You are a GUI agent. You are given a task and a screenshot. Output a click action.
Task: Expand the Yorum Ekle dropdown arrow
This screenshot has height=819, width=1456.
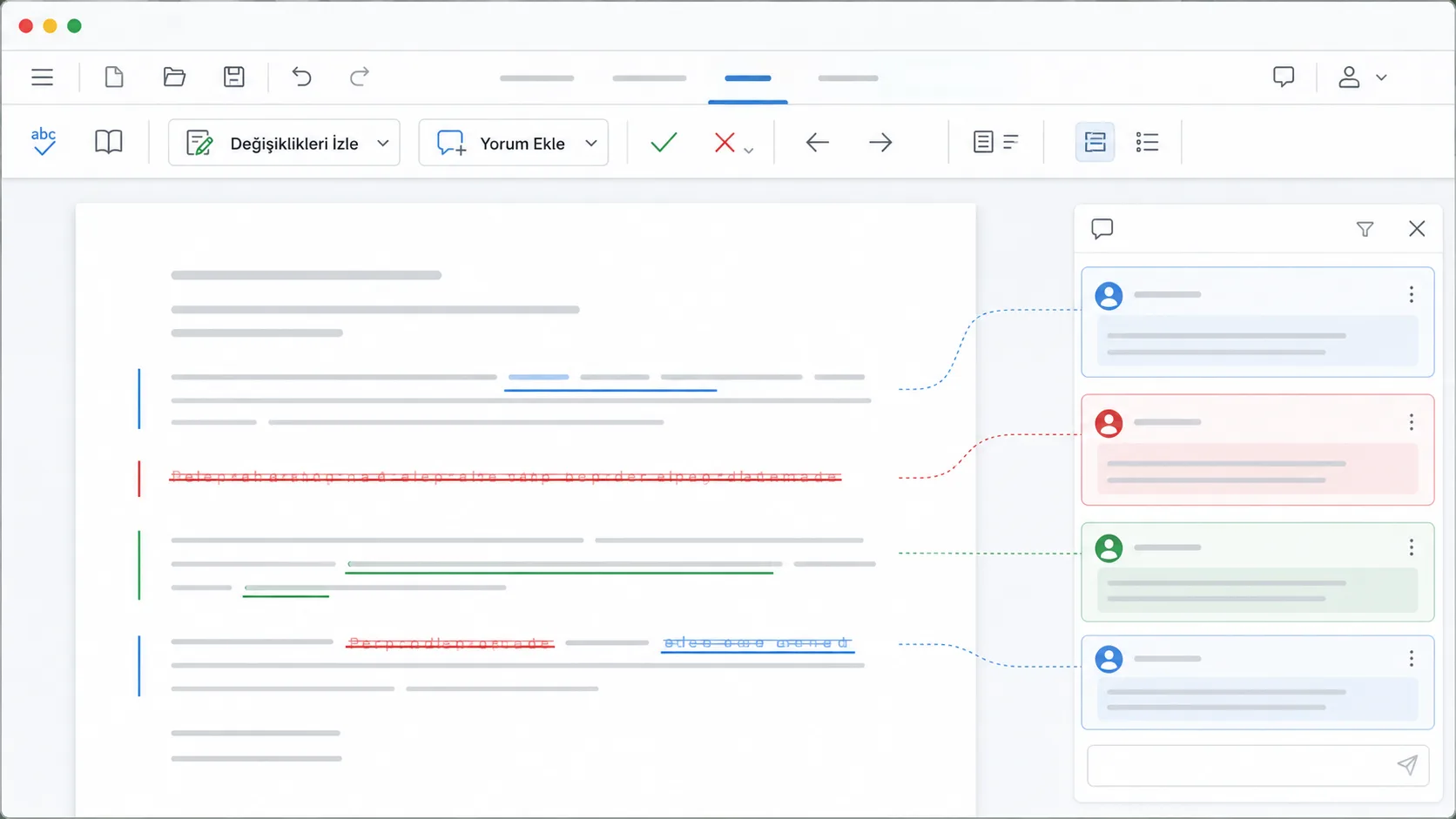pos(591,143)
